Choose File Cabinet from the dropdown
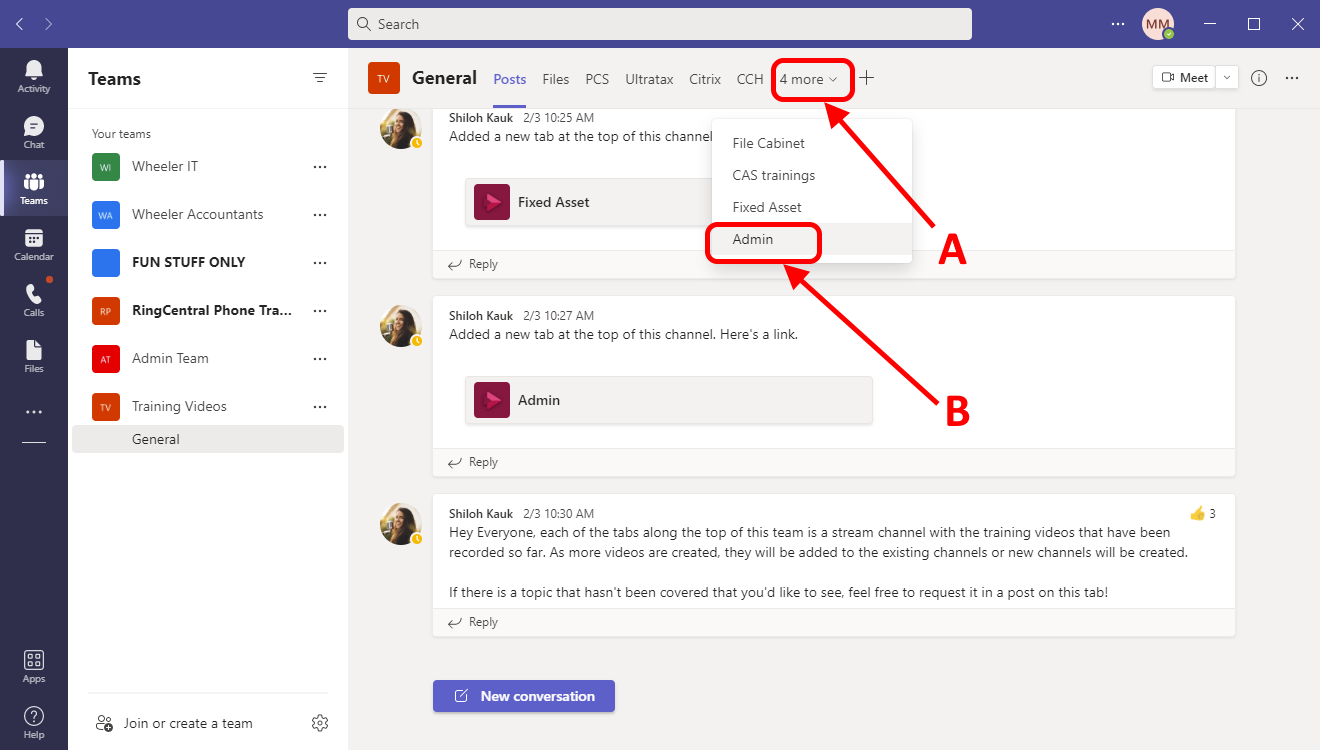The width and height of the screenshot is (1320, 750). coord(812,143)
